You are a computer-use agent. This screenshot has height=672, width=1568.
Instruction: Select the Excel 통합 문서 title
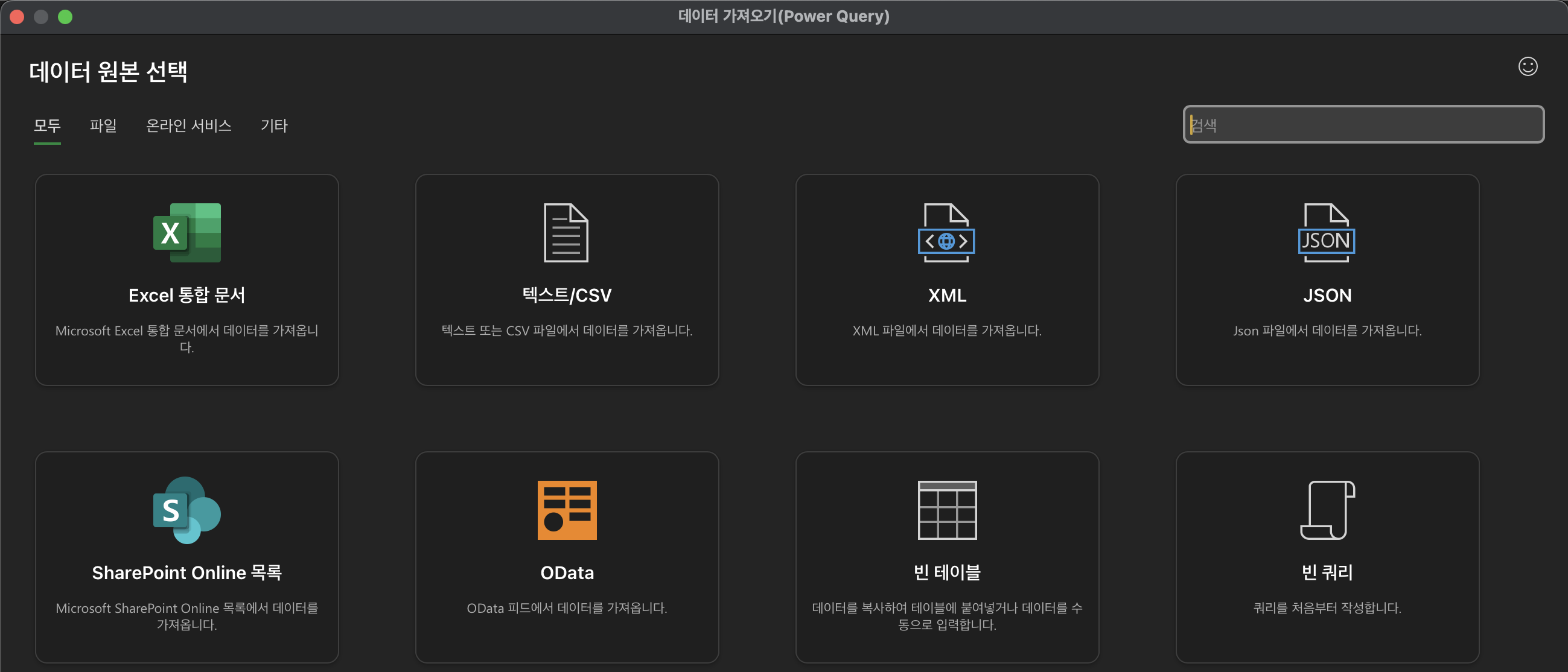coord(187,295)
